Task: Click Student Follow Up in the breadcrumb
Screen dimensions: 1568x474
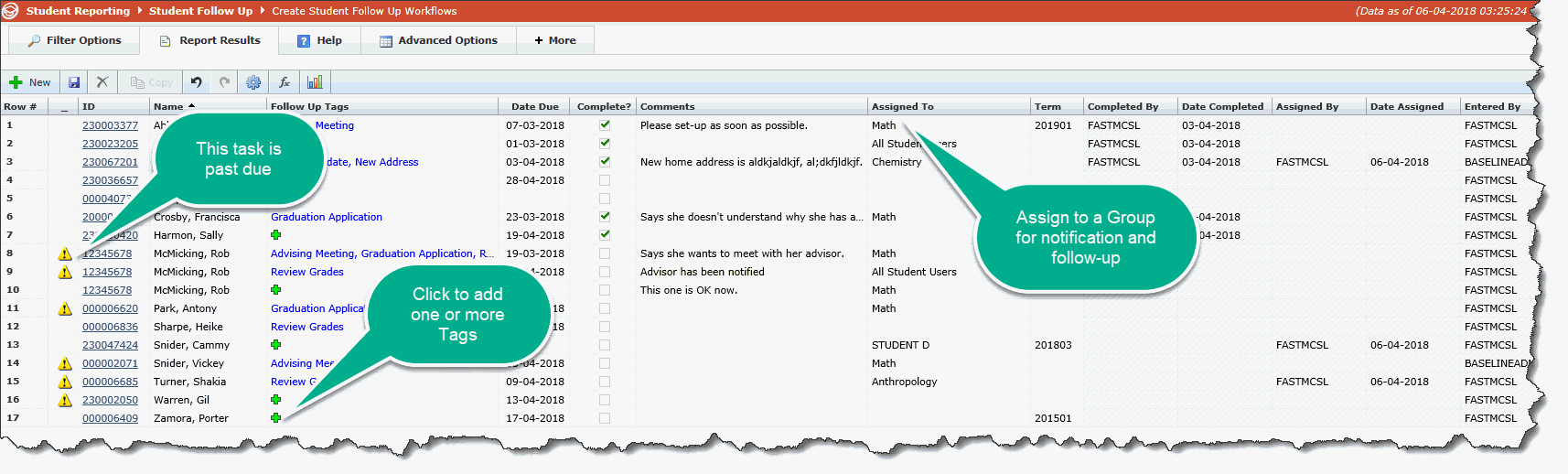Action: [x=200, y=11]
